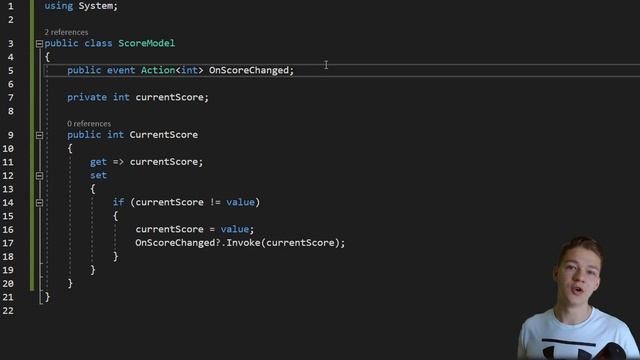Viewport: 640px width, 360px height.
Task: Click the 'int' type on line 7
Action: click(121, 97)
